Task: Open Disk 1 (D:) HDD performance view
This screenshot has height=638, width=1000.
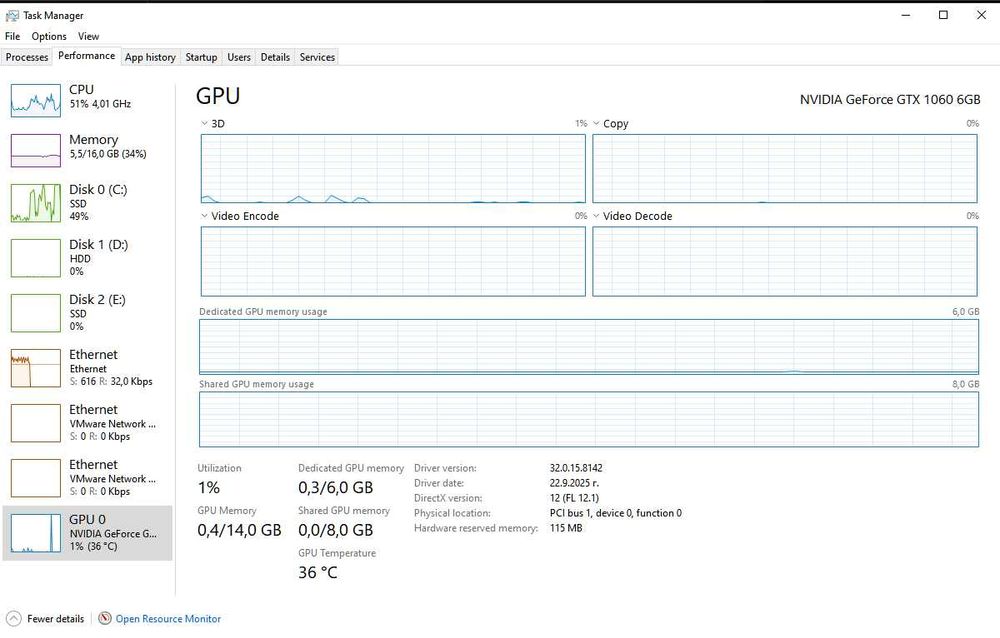Action: click(x=87, y=258)
